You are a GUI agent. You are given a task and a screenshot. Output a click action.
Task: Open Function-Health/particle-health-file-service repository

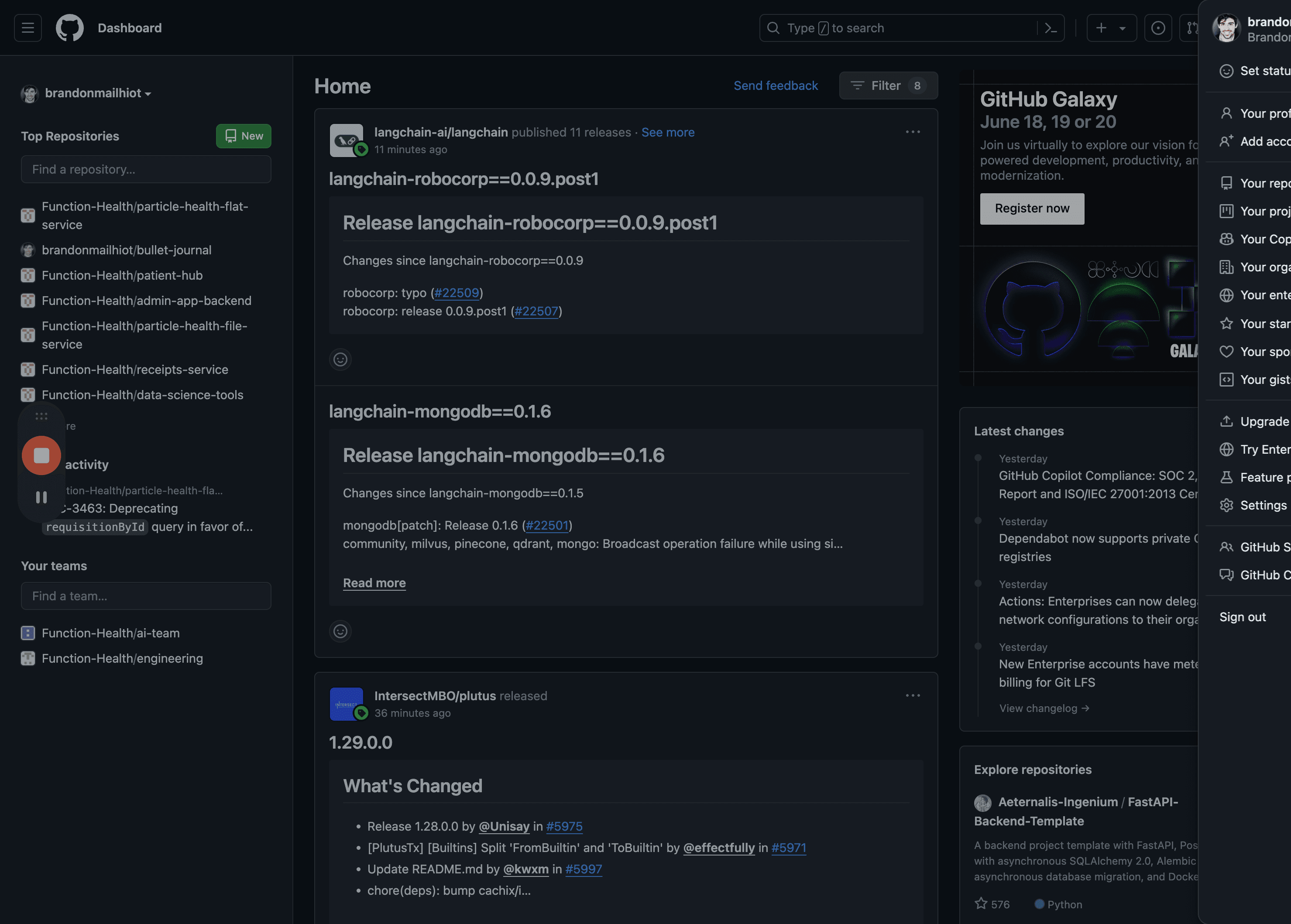tap(144, 335)
